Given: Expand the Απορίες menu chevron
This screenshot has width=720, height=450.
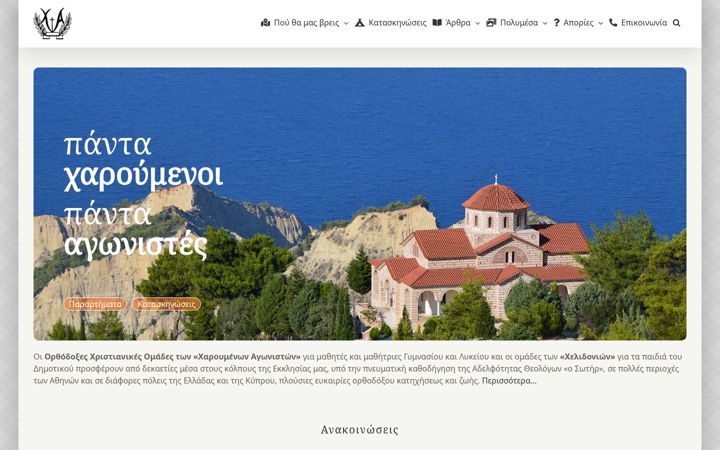Looking at the screenshot, I should click(601, 23).
